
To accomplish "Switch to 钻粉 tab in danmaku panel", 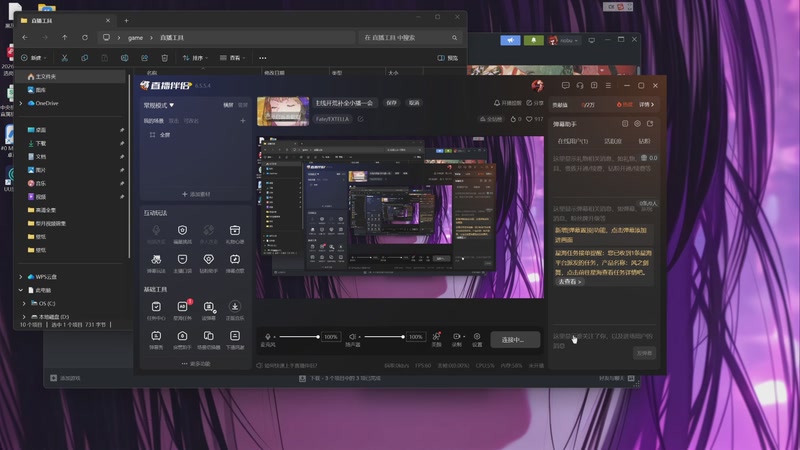I will 644,141.
